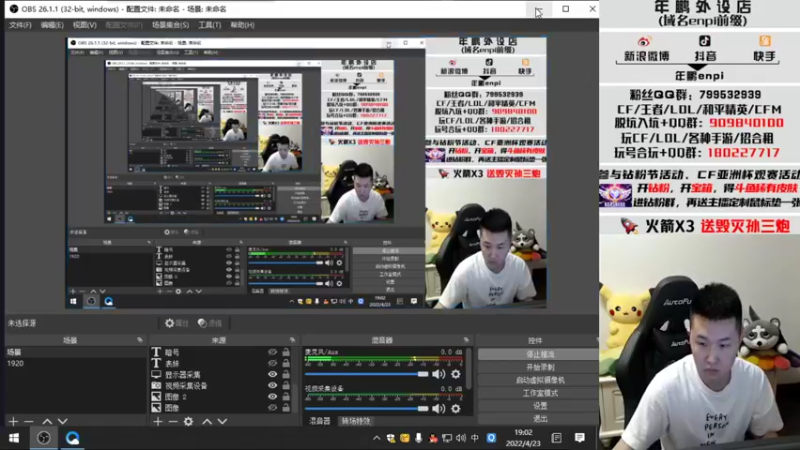Float the 场景 dock panel
The height and width of the screenshot is (450, 800).
(140, 340)
